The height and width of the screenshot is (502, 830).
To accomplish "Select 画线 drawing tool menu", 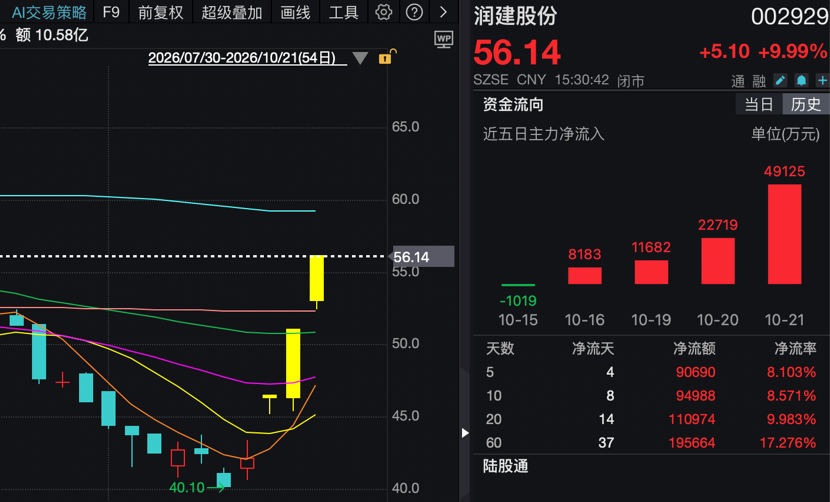I will tap(295, 12).
